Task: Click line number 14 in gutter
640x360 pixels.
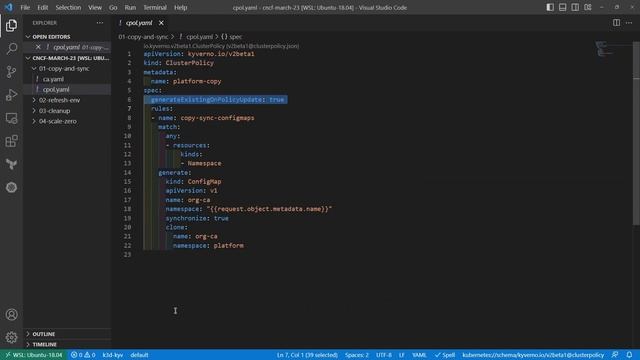Action: coord(128,173)
